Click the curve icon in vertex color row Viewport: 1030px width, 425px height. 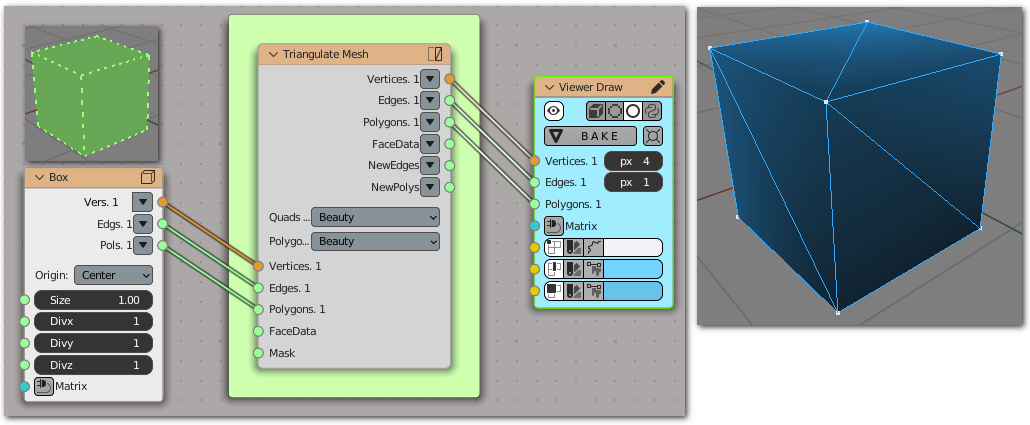593,248
